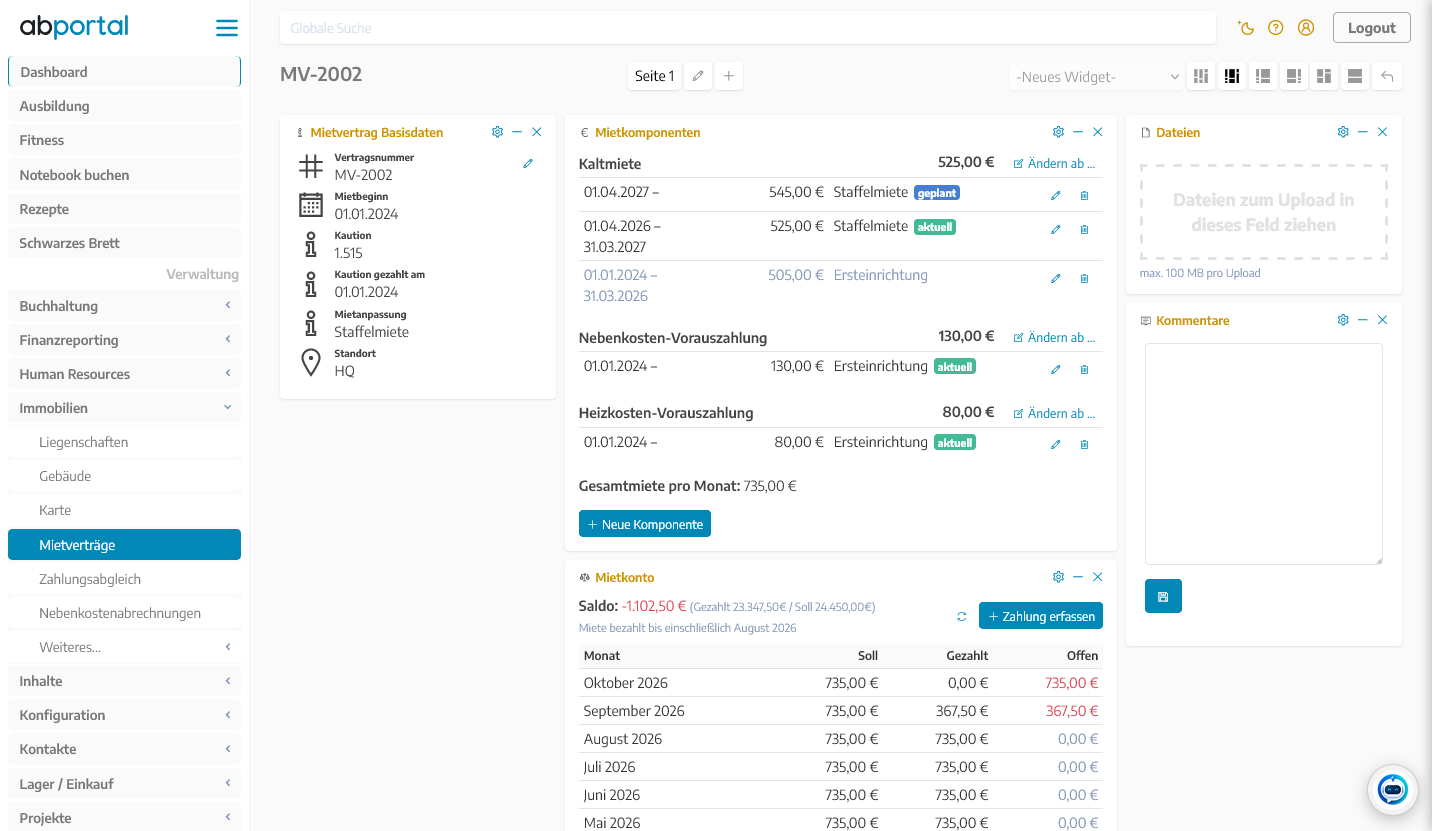Image resolution: width=1432 pixels, height=831 pixels.
Task: Minimize the Kommentare widget
Action: (x=1363, y=320)
